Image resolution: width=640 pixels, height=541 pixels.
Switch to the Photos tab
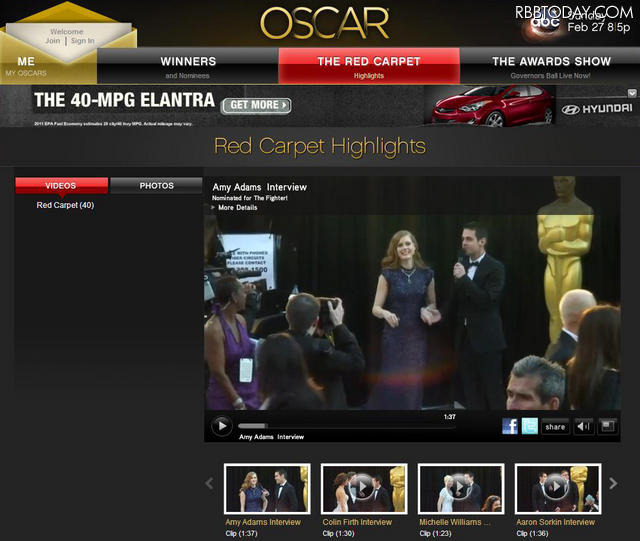click(156, 186)
